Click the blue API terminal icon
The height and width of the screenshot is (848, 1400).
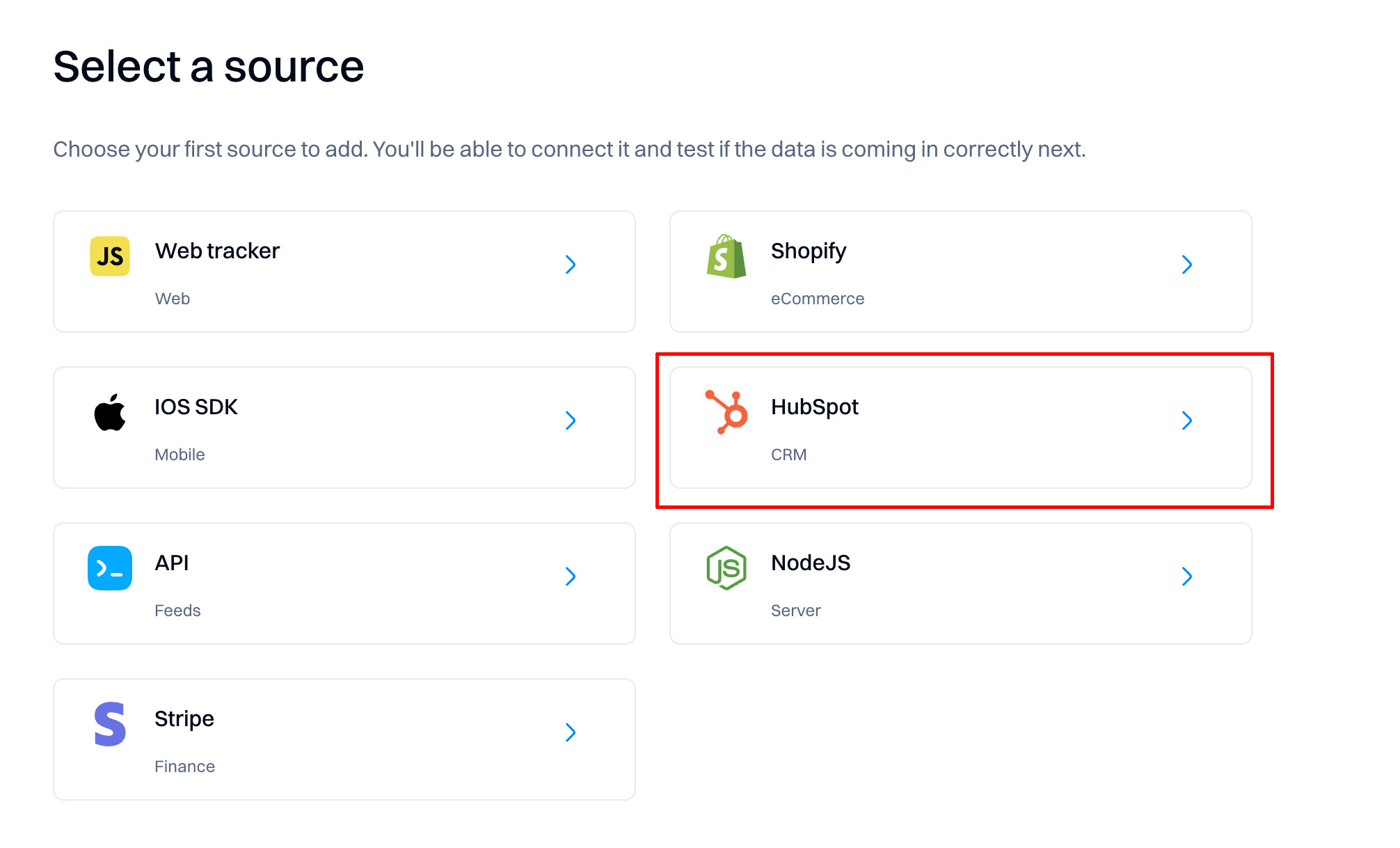coord(110,568)
